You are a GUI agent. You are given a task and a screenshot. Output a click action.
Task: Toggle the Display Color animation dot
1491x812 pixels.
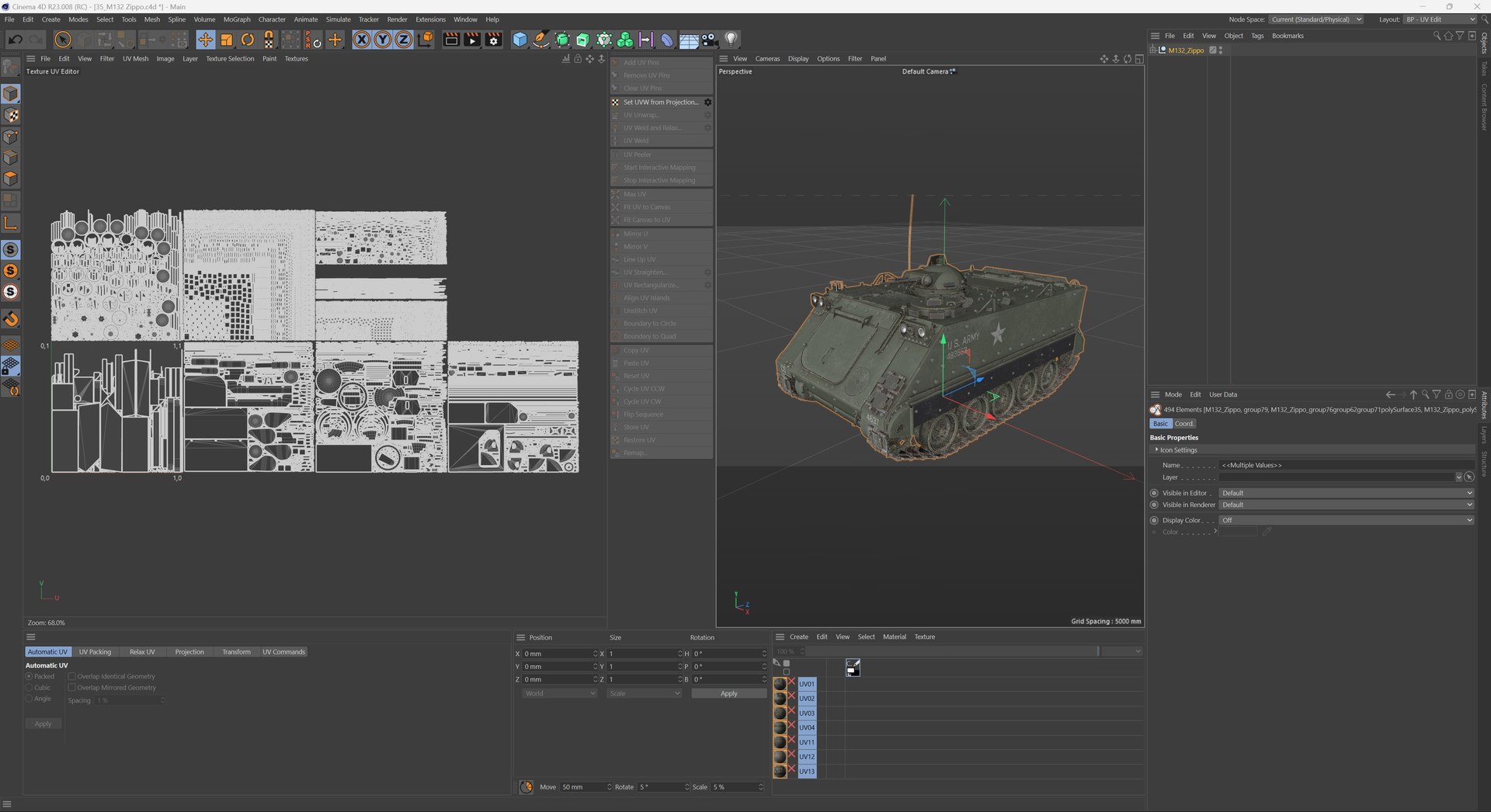coord(1154,520)
